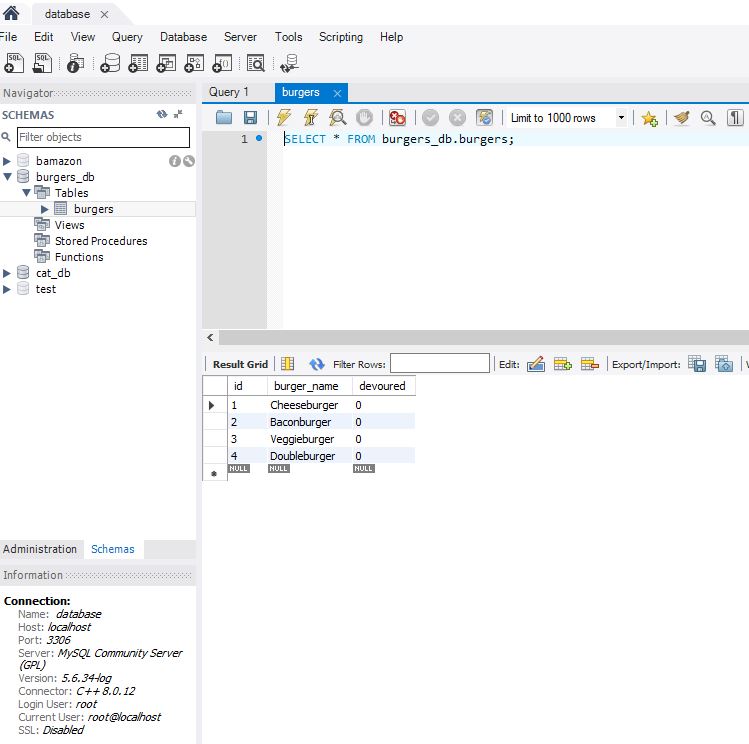Select the Views node
The width and height of the screenshot is (749, 744).
(69, 225)
